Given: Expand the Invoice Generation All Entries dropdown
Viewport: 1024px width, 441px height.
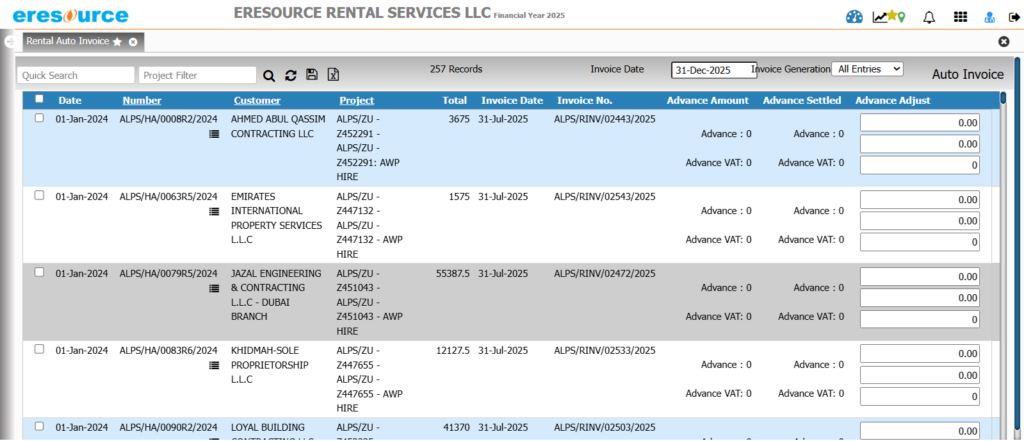Looking at the screenshot, I should (x=867, y=69).
